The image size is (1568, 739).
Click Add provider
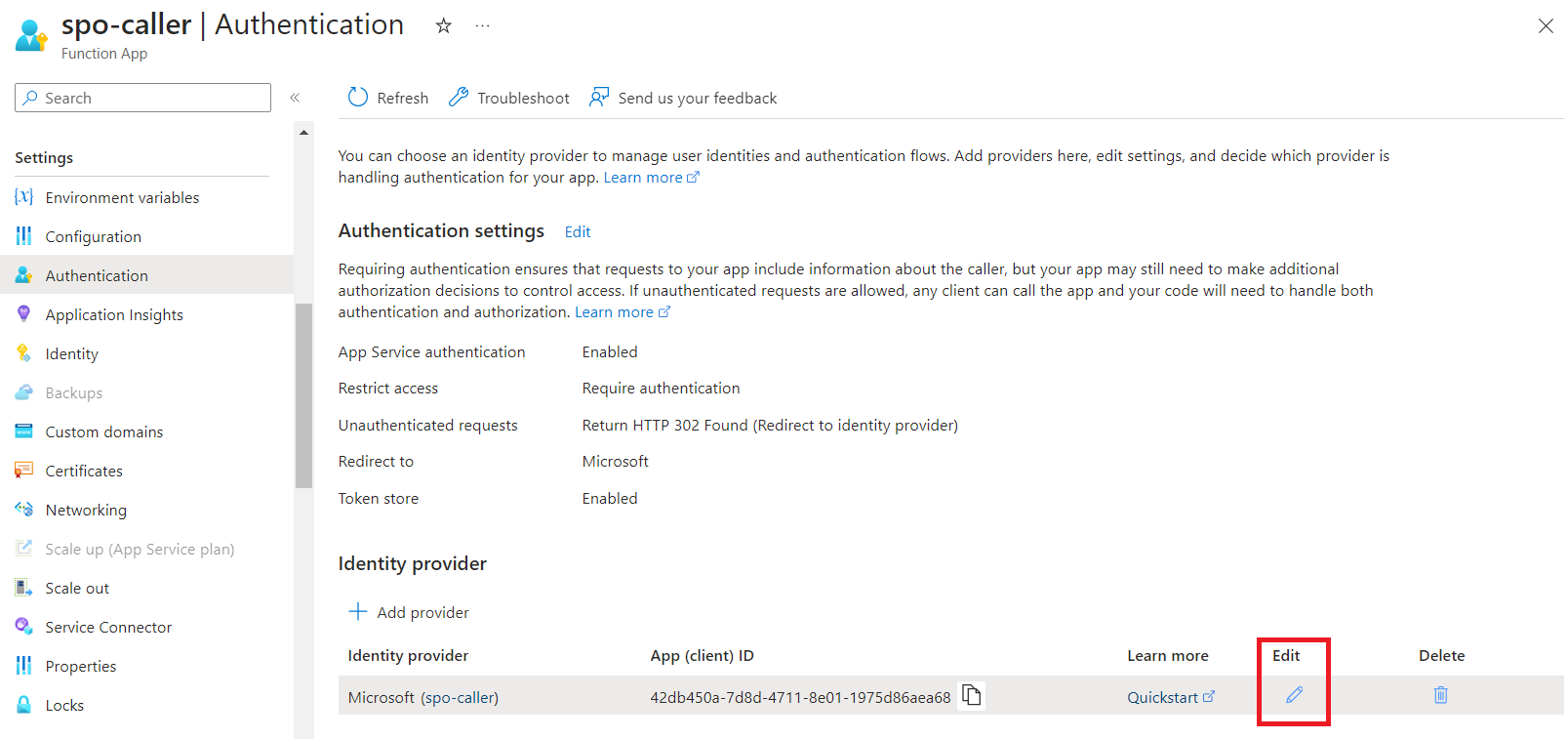[409, 612]
